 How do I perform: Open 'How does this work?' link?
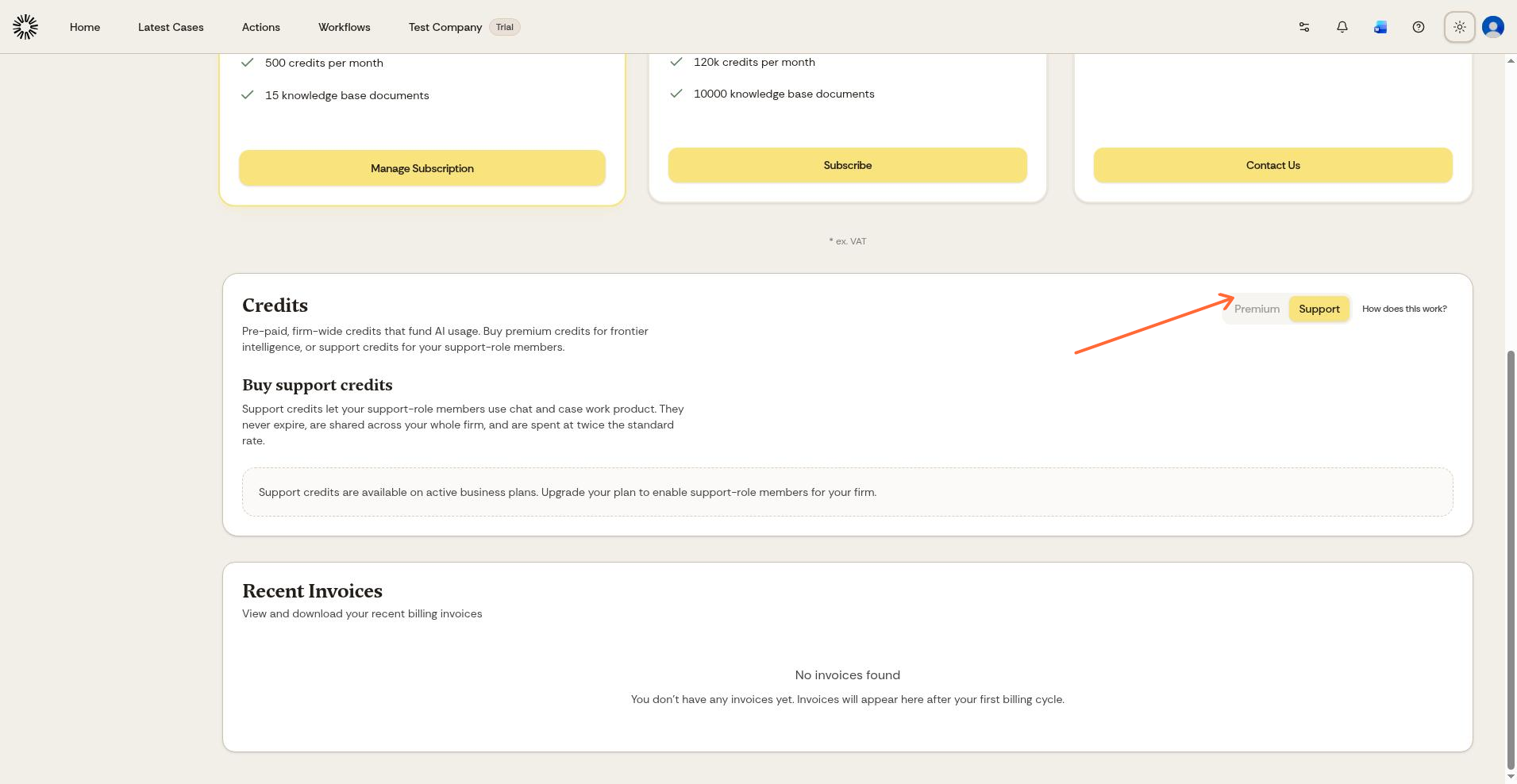tap(1404, 309)
